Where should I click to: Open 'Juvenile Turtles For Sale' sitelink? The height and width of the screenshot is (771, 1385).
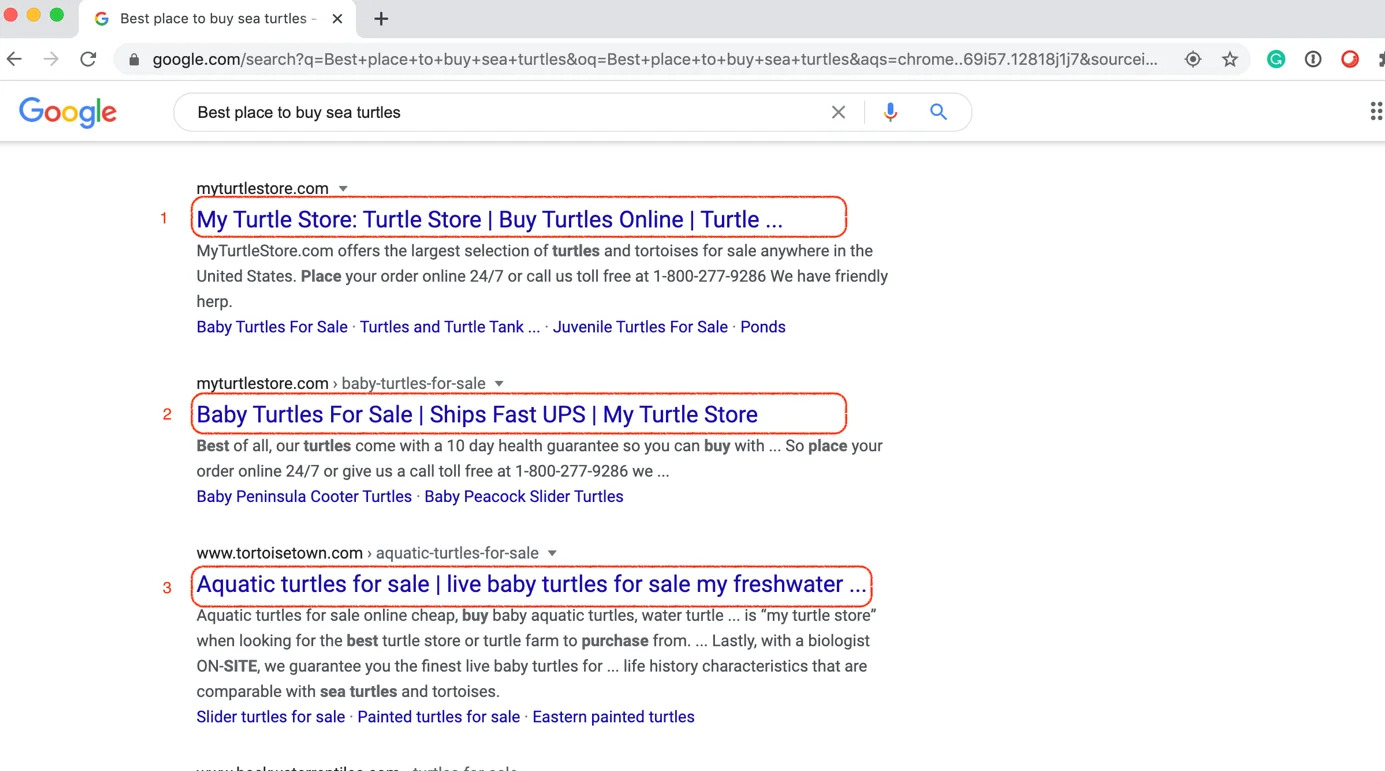click(x=640, y=327)
